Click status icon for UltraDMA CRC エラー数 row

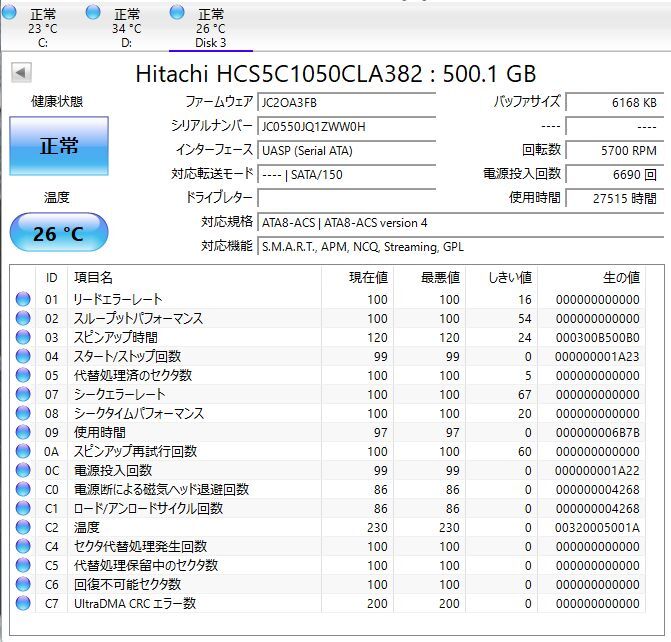pos(23,603)
